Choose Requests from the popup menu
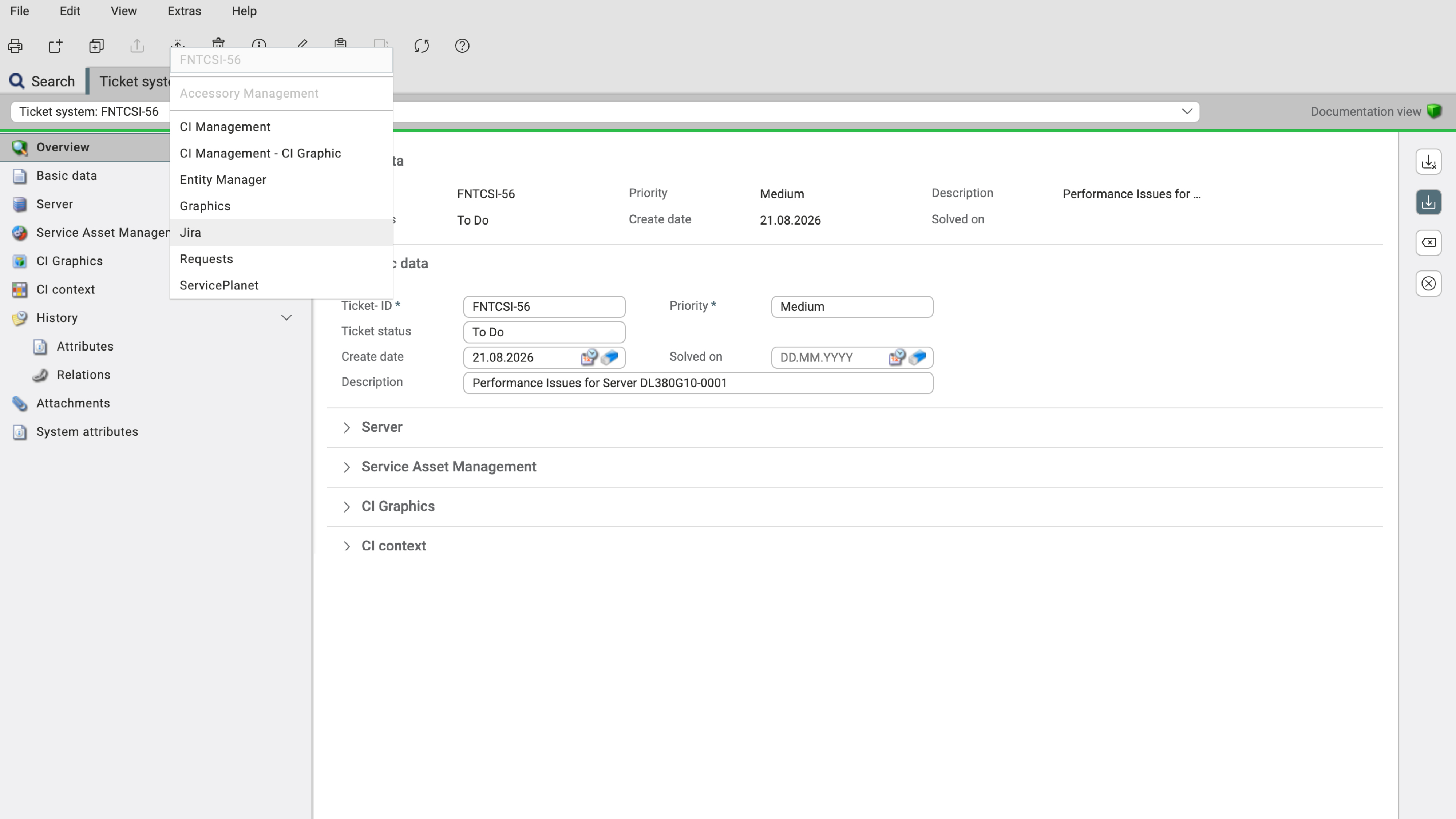1456x819 pixels. pos(281,259)
